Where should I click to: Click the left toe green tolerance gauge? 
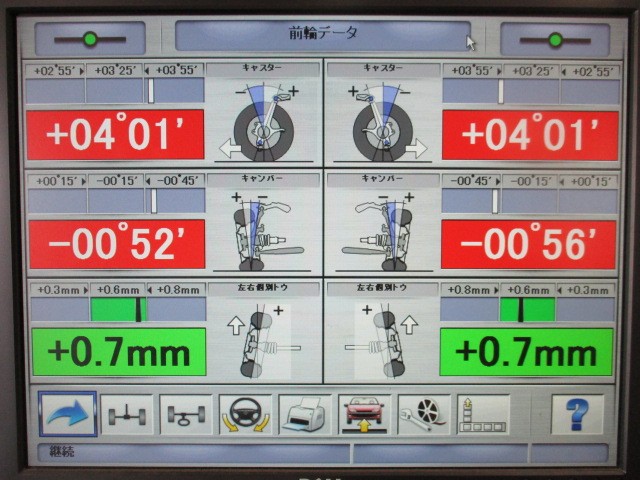point(119,309)
